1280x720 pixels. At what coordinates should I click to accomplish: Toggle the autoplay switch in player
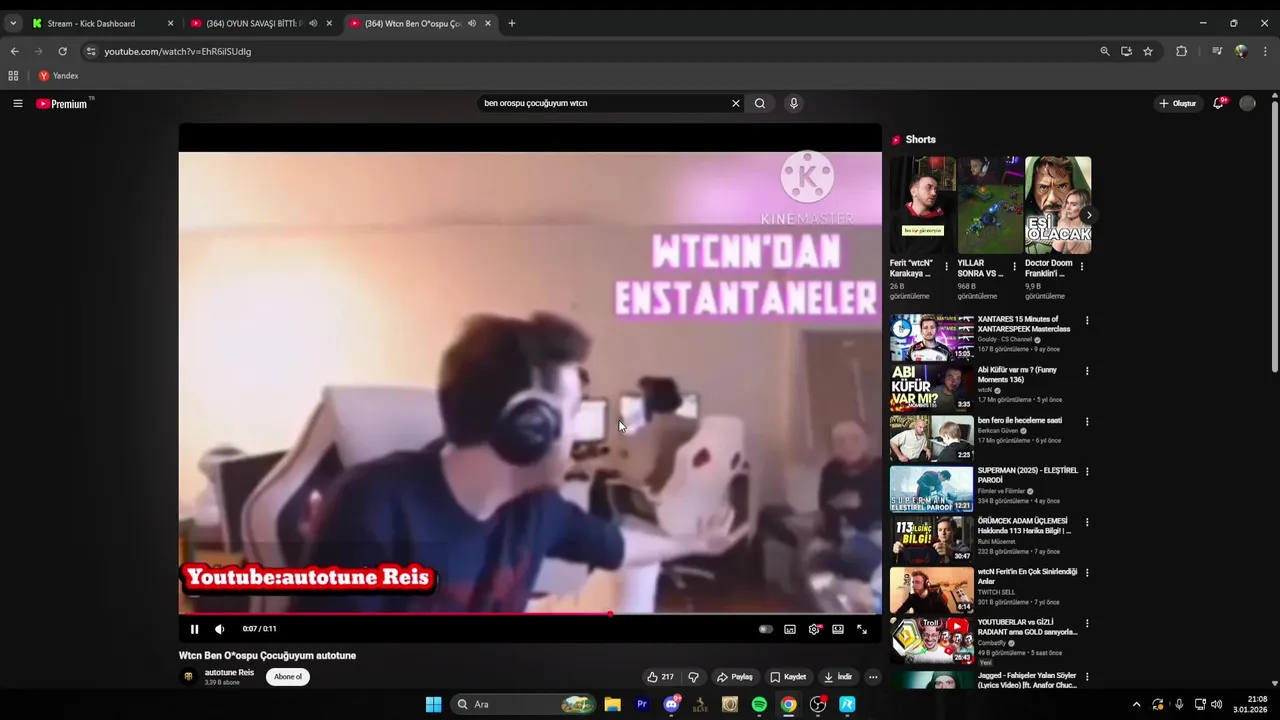(x=766, y=629)
